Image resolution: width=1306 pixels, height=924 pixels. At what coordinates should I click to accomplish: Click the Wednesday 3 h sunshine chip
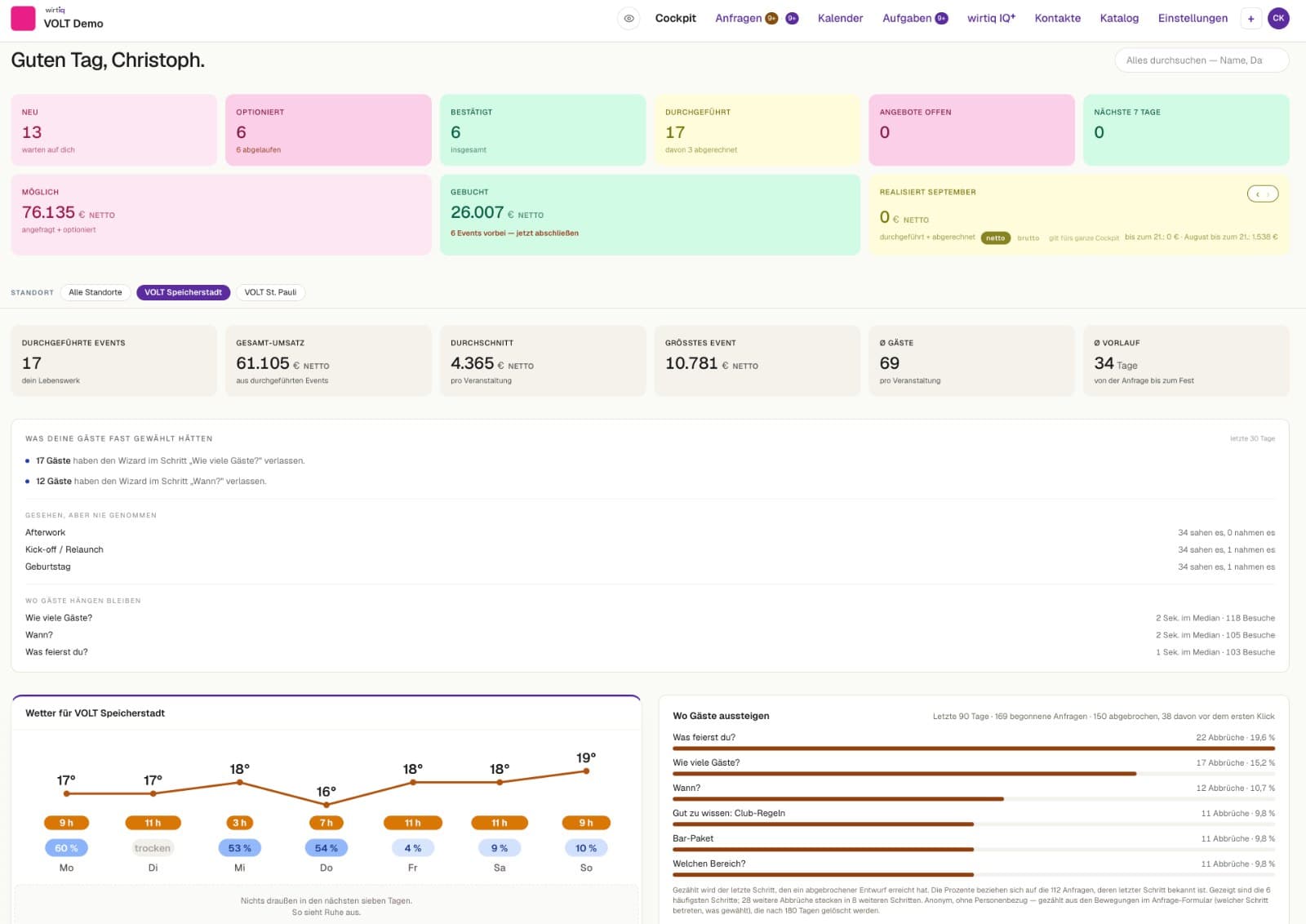tap(239, 823)
